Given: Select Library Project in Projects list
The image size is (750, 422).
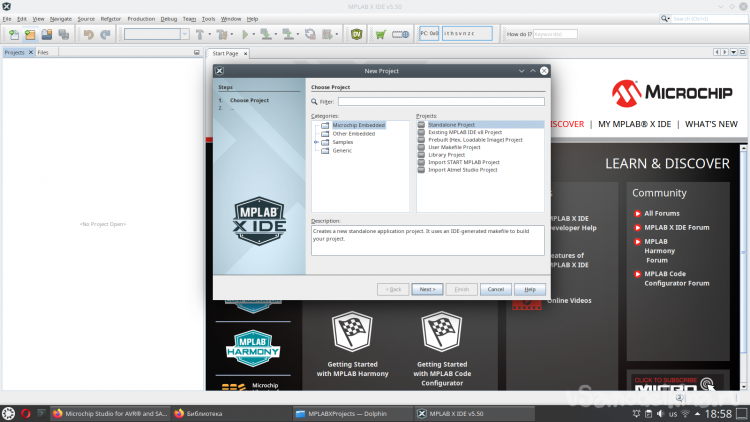Looking at the screenshot, I should 446,155.
